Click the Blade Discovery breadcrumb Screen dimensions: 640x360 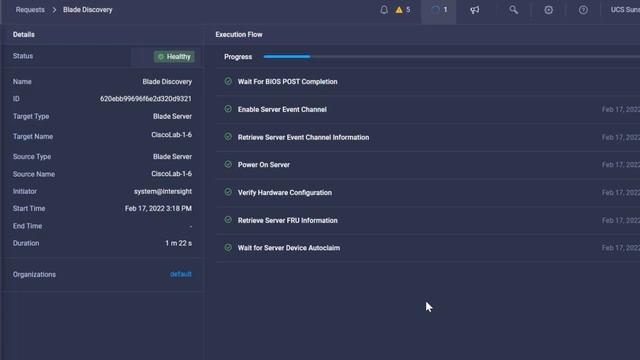88,10
